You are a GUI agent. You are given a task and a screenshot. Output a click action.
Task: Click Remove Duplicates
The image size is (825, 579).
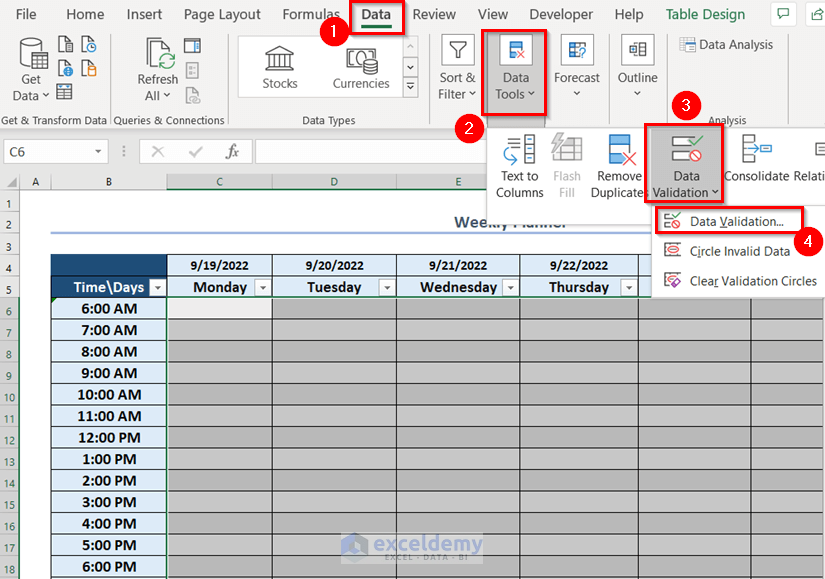tap(618, 166)
